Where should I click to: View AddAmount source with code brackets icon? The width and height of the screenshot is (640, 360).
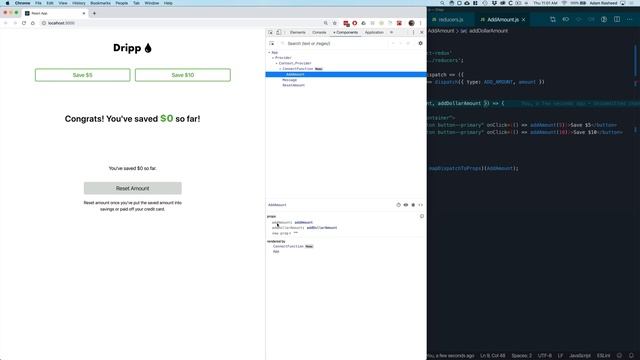(420, 205)
